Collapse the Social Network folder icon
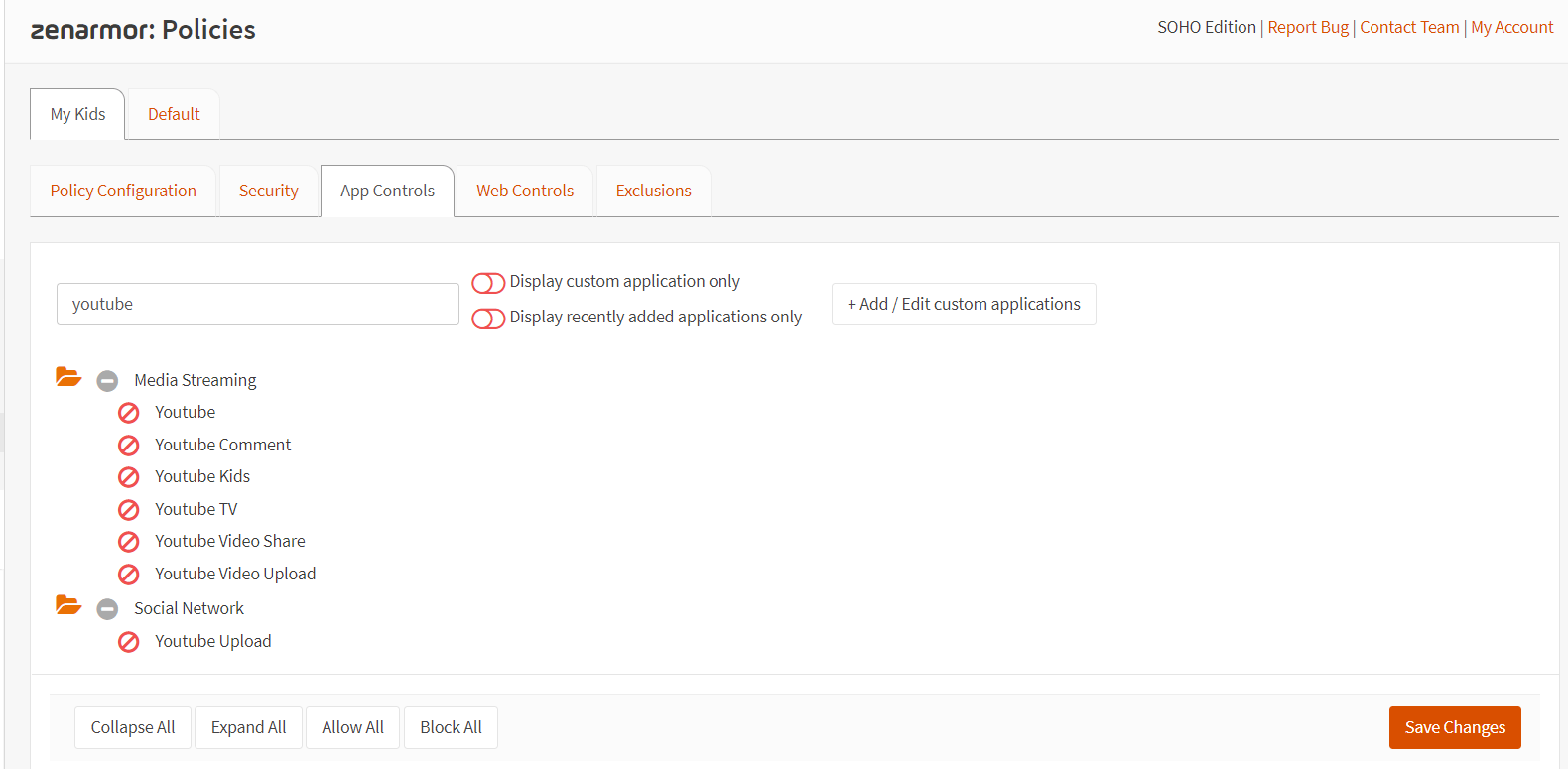The height and width of the screenshot is (769, 1568). (68, 605)
